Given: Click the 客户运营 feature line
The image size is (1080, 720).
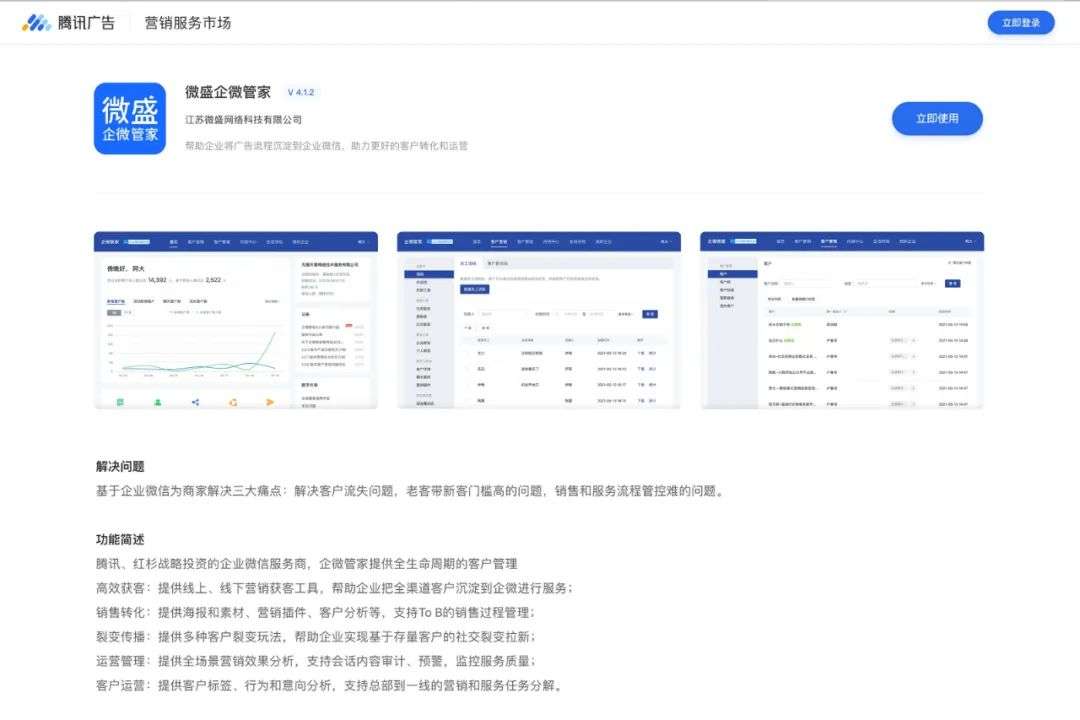Looking at the screenshot, I should [331, 686].
